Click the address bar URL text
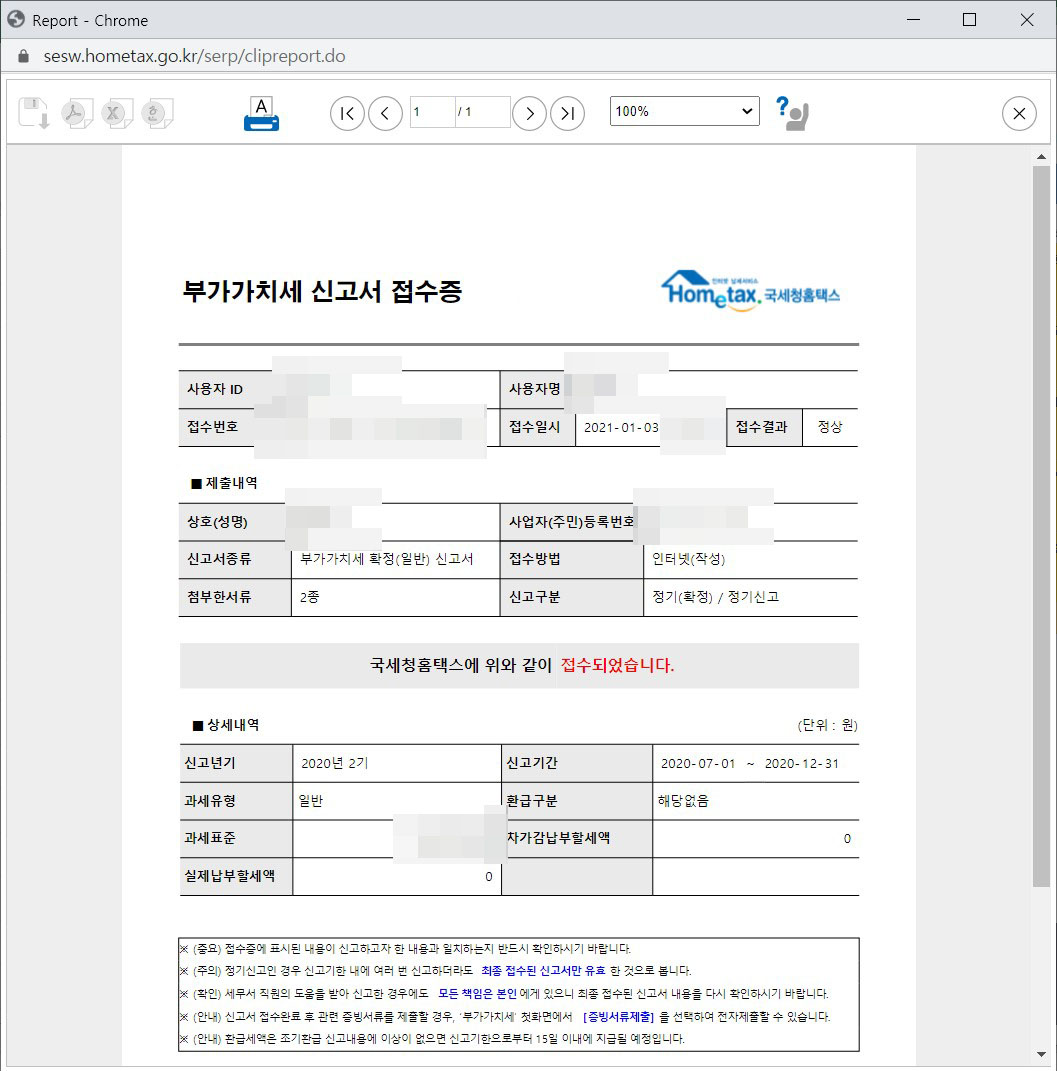This screenshot has width=1057, height=1071. point(195,56)
